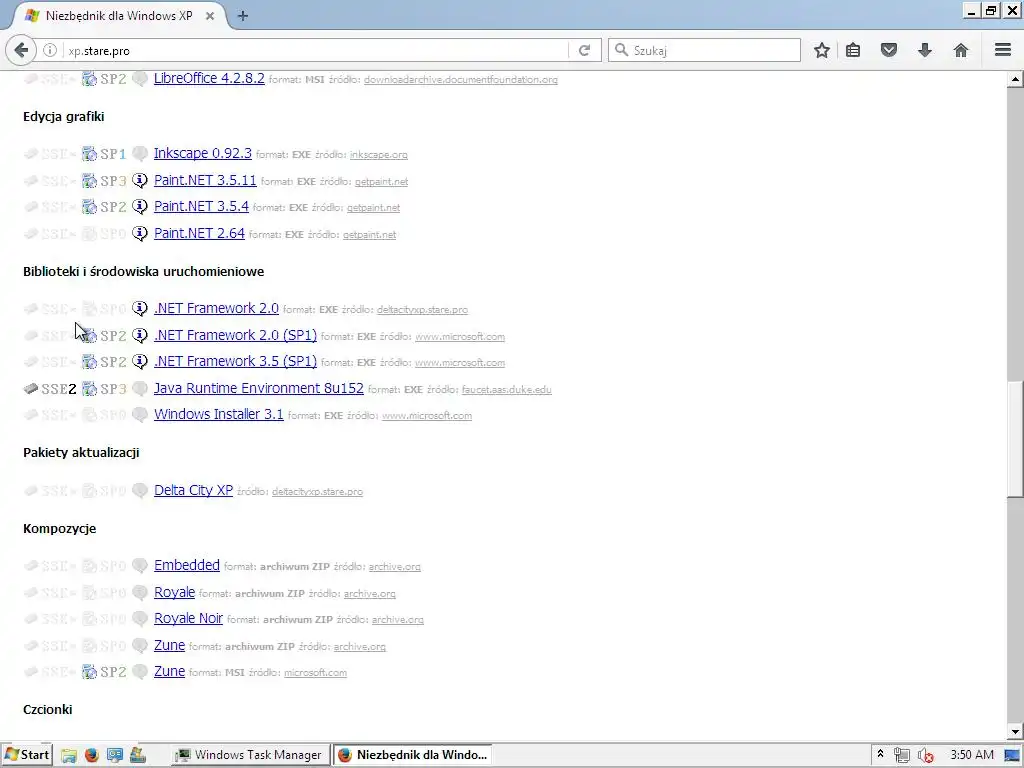Visit the faucet.aas.duke.edu source link
The image size is (1024, 768).
pyautogui.click(x=507, y=390)
